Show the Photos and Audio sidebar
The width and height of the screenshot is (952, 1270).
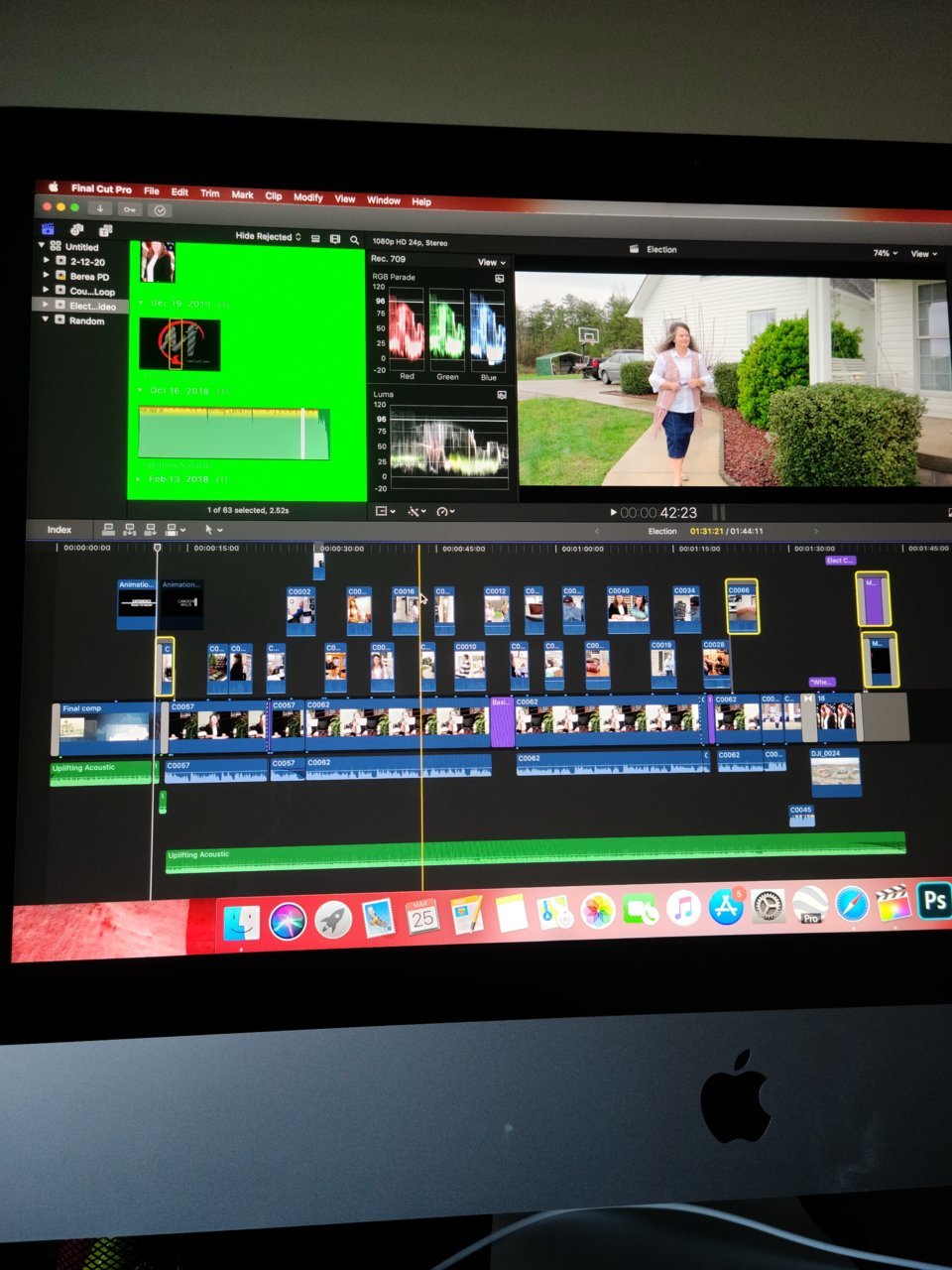point(76,230)
